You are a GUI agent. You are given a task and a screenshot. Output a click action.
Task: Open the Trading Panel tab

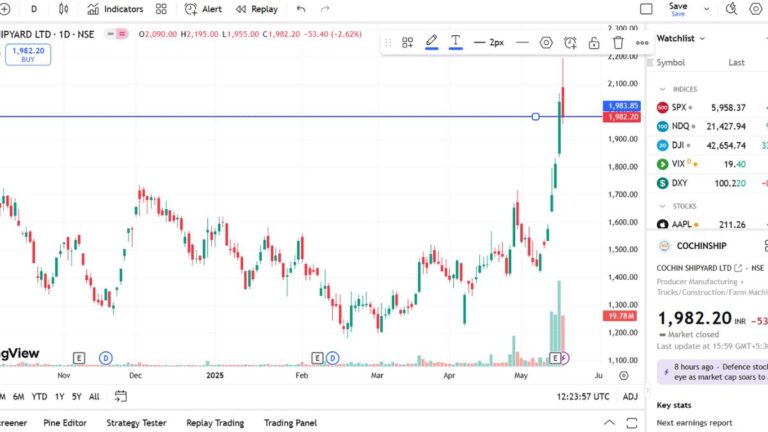(290, 423)
